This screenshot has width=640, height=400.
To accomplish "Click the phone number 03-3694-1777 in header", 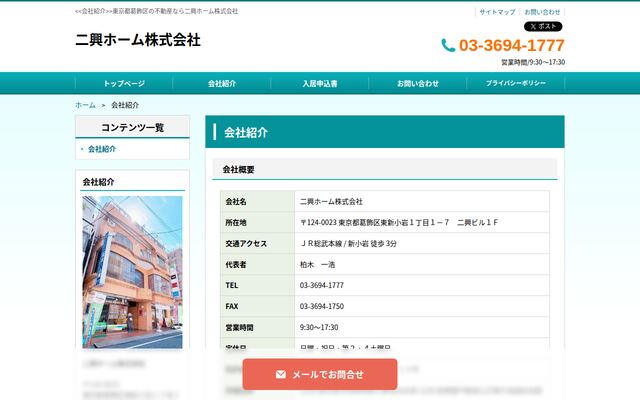I will 511,45.
